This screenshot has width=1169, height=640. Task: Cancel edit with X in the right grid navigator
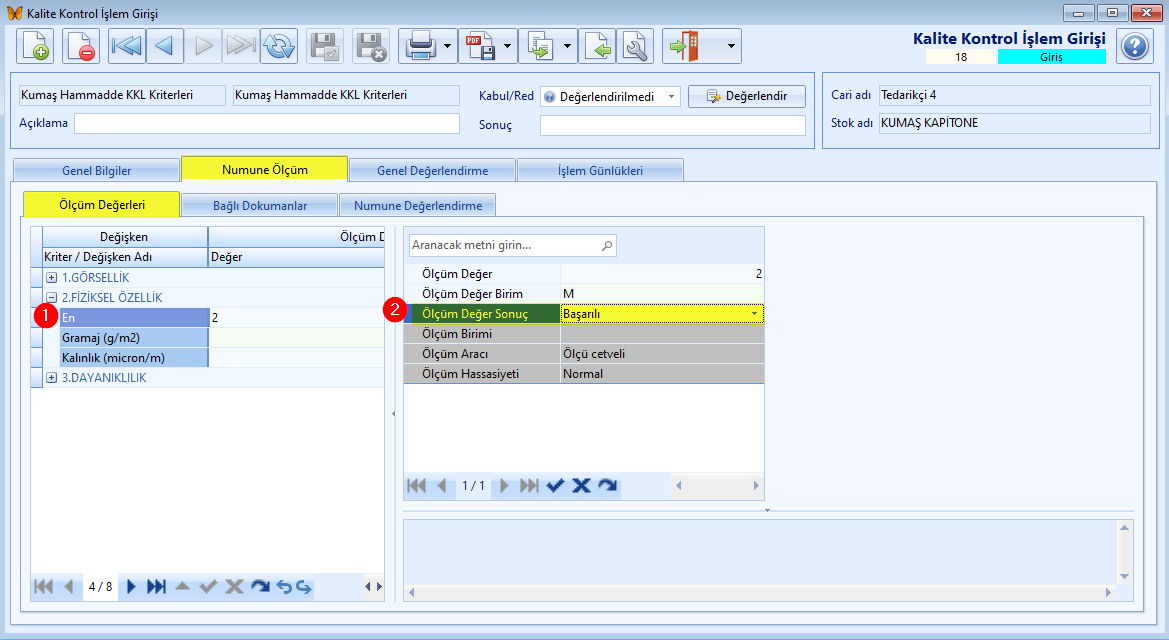coord(581,486)
